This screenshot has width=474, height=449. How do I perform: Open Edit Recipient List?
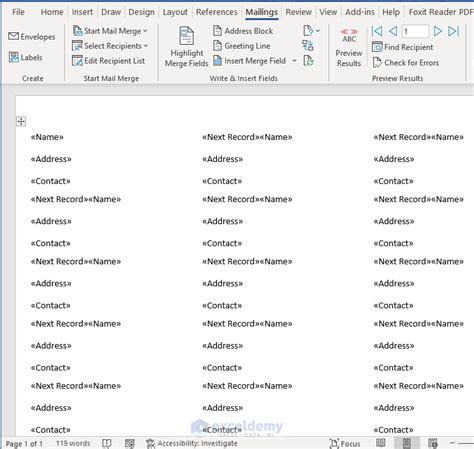click(x=109, y=61)
